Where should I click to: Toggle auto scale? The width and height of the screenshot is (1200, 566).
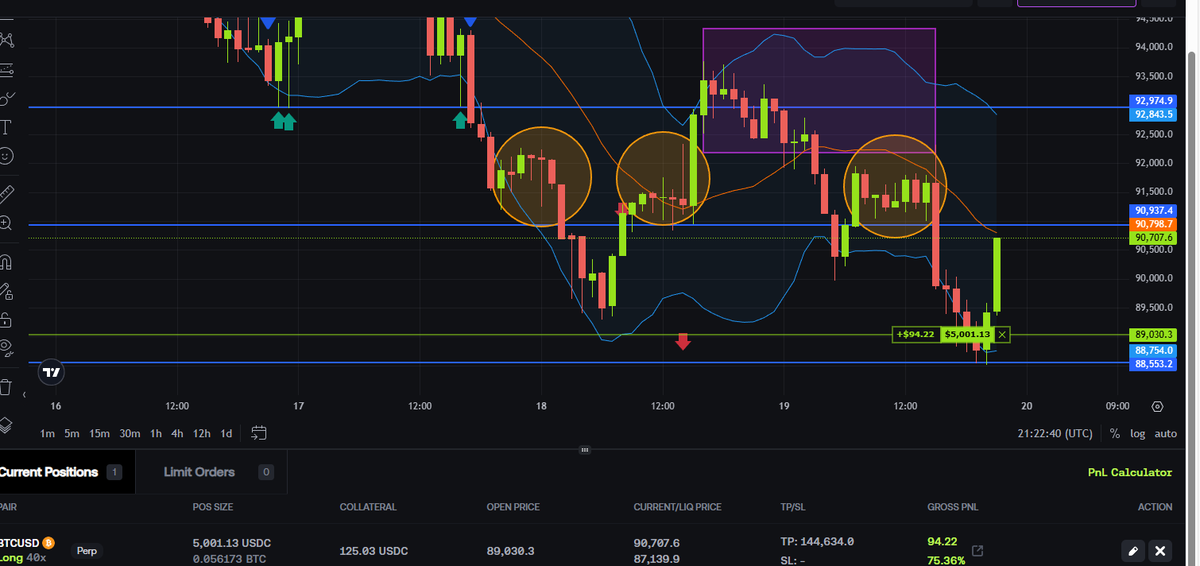pos(1166,433)
